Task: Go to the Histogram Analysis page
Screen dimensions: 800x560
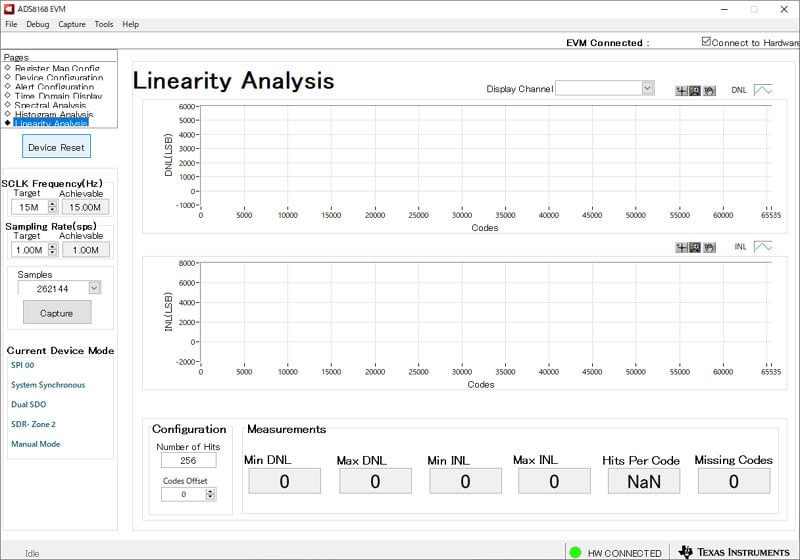Action: pos(54,114)
